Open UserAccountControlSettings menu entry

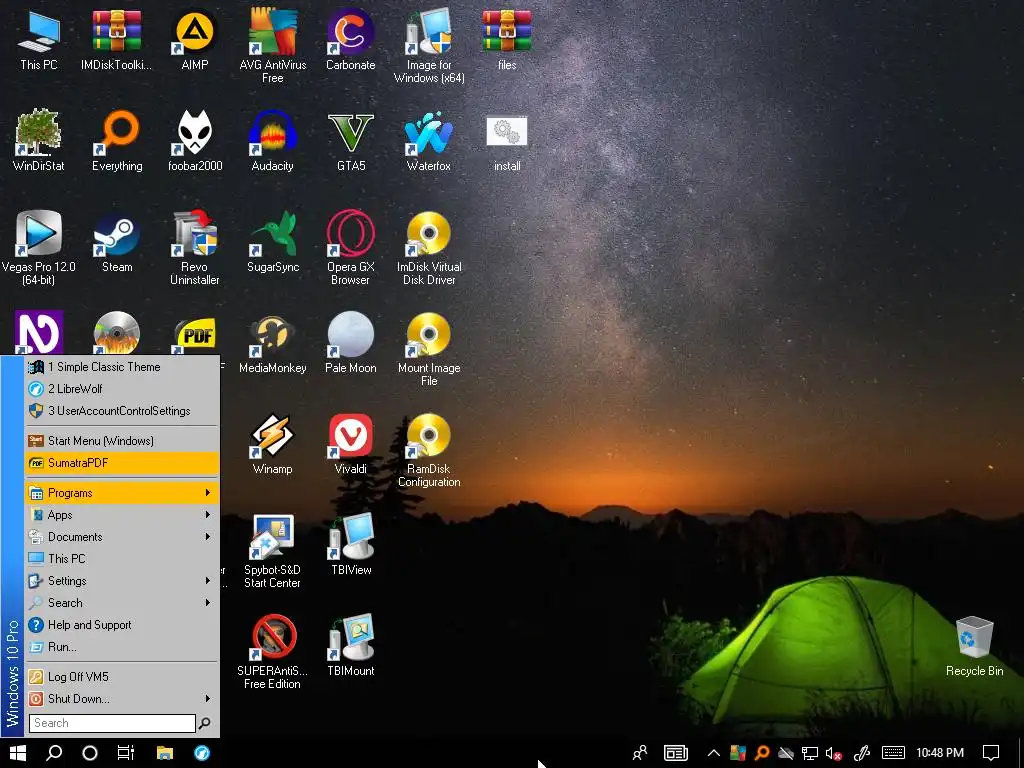122,411
